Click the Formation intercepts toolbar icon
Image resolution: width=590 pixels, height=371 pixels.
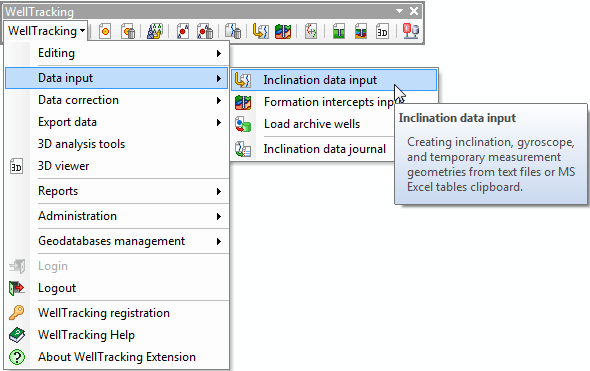pyautogui.click(x=283, y=31)
